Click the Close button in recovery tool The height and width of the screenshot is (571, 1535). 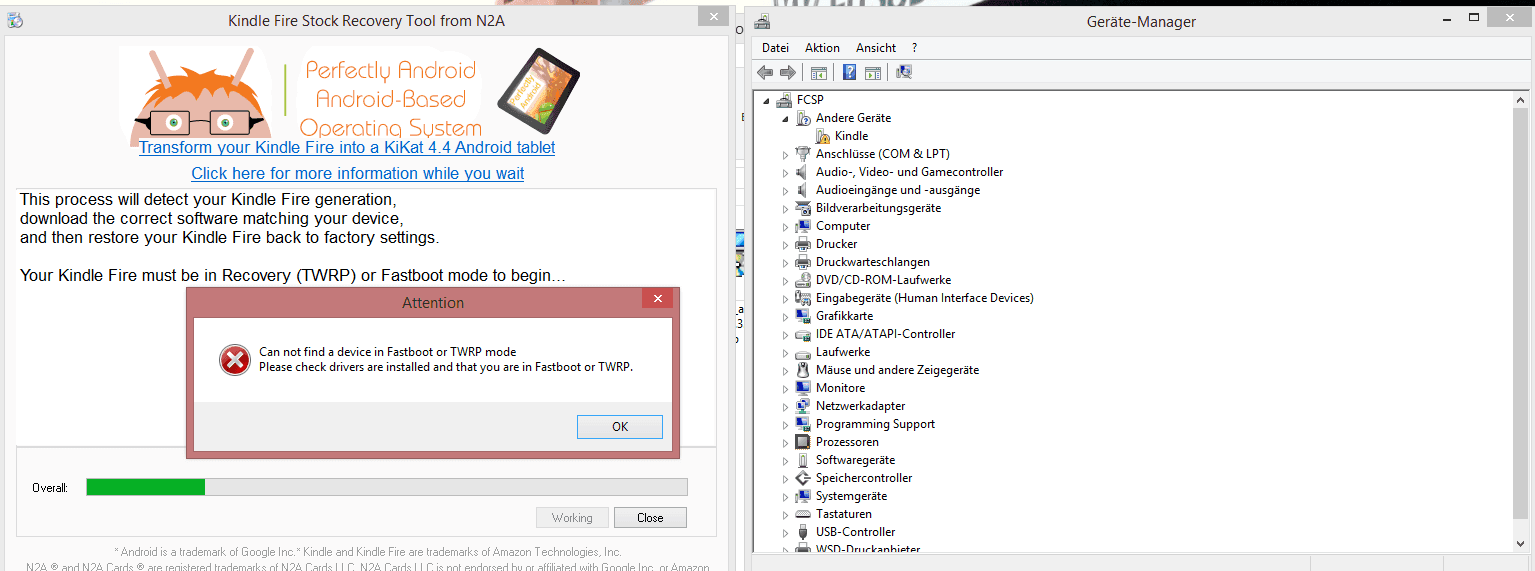pos(650,518)
